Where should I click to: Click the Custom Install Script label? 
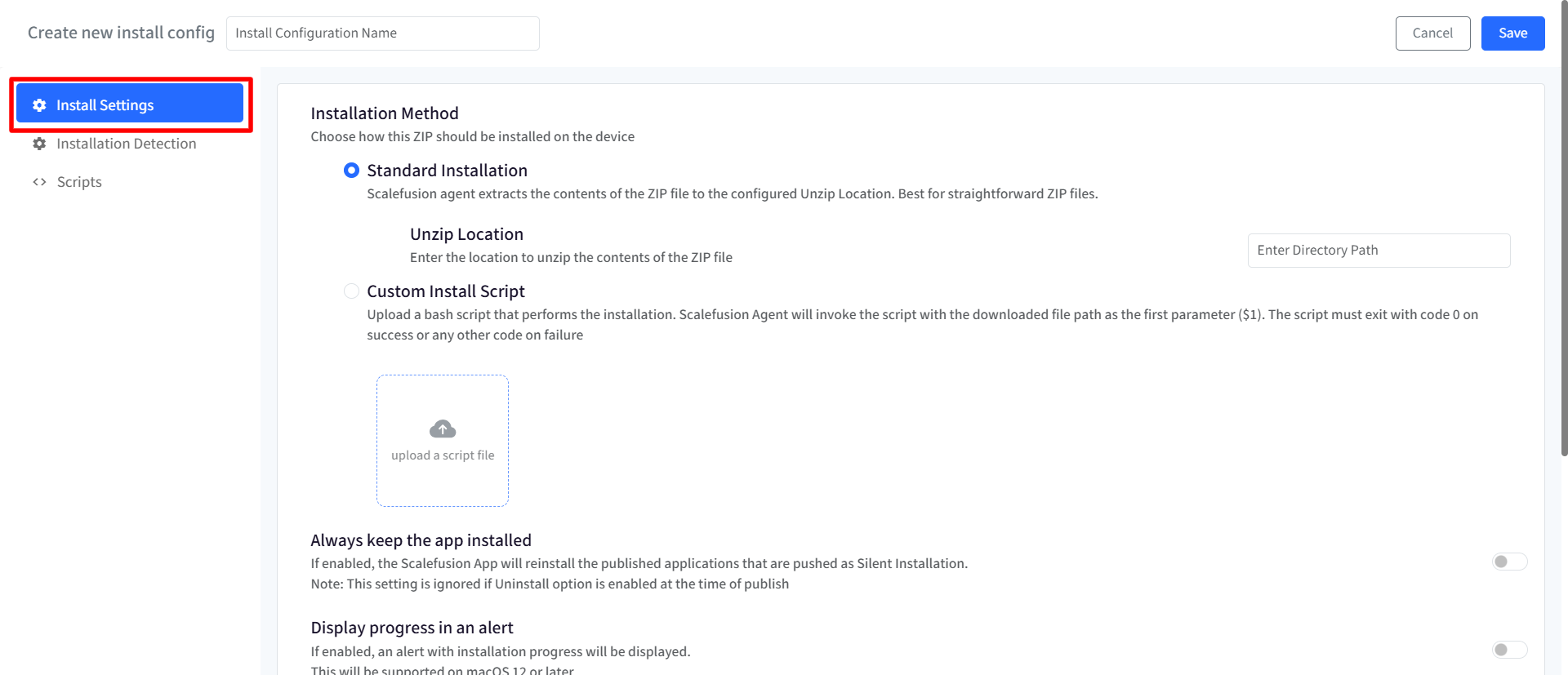pos(446,291)
